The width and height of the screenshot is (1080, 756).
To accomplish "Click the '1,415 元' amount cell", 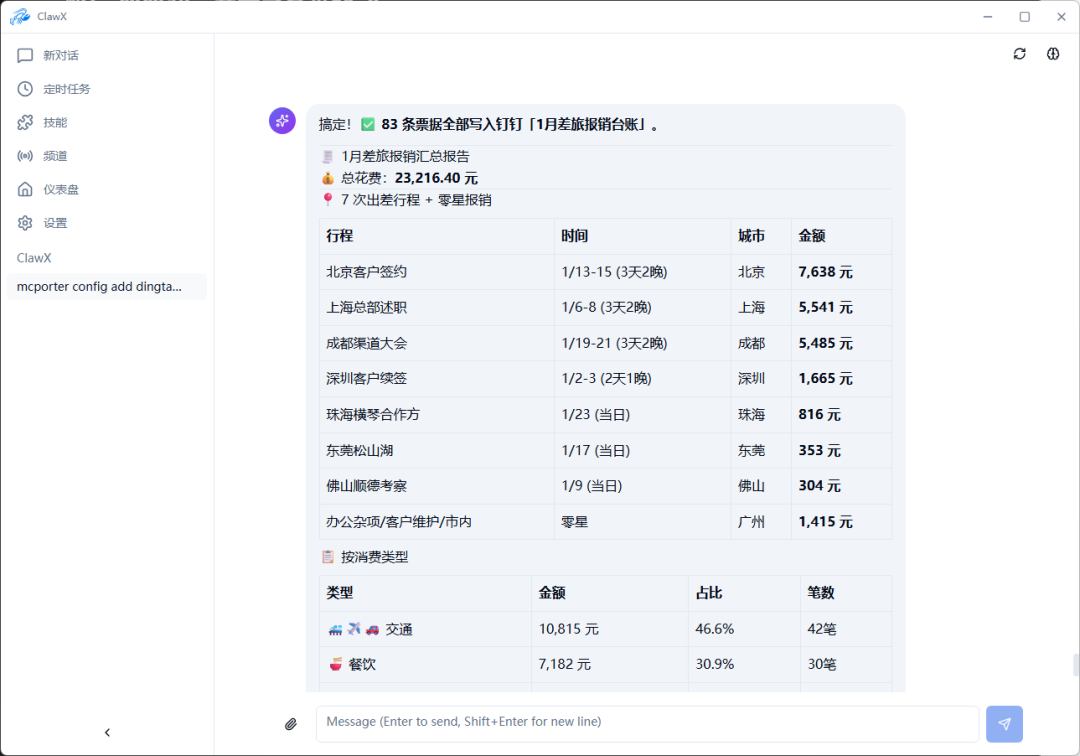I will tap(841, 522).
